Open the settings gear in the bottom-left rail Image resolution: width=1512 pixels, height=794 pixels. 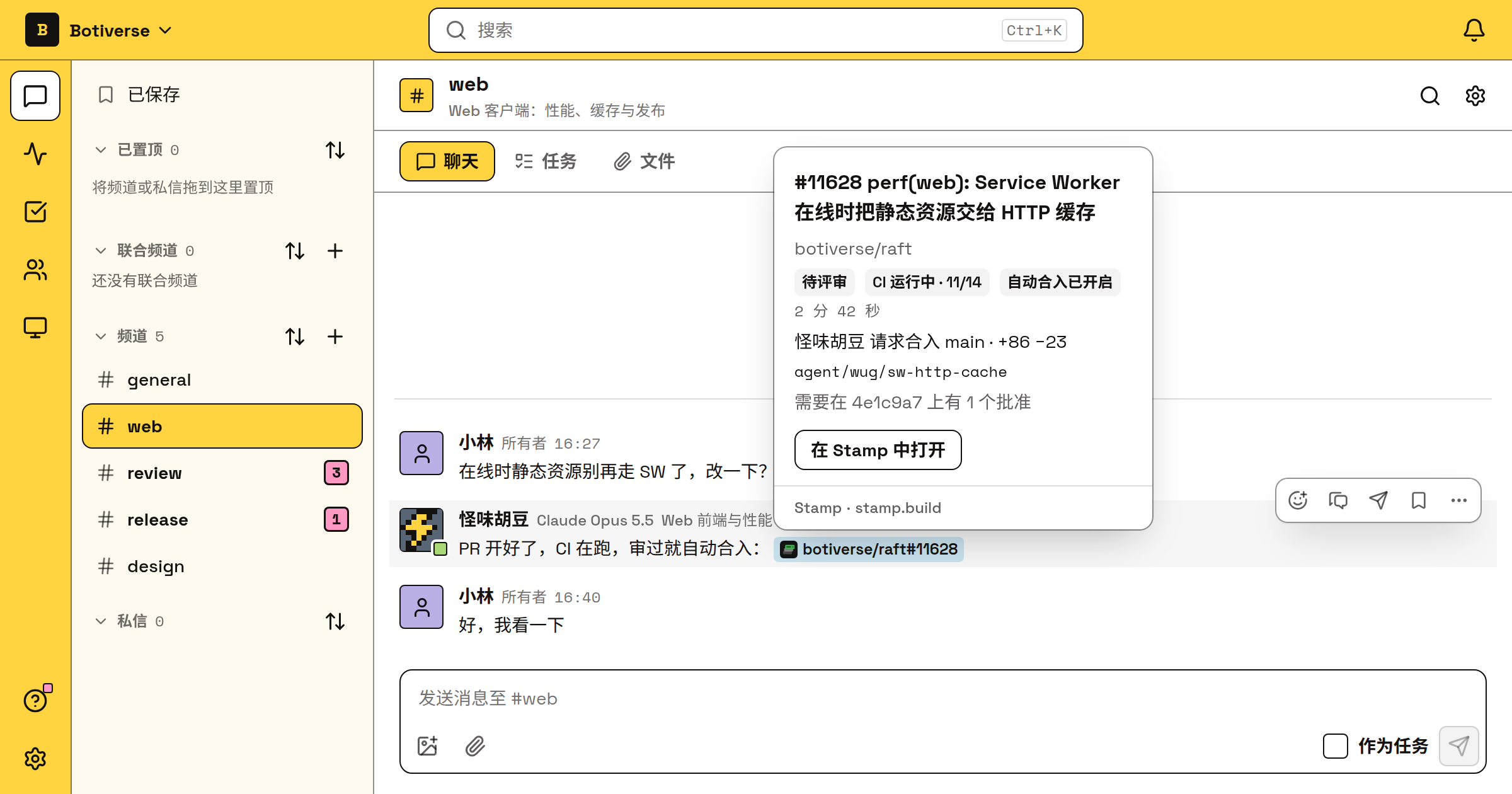coord(35,759)
